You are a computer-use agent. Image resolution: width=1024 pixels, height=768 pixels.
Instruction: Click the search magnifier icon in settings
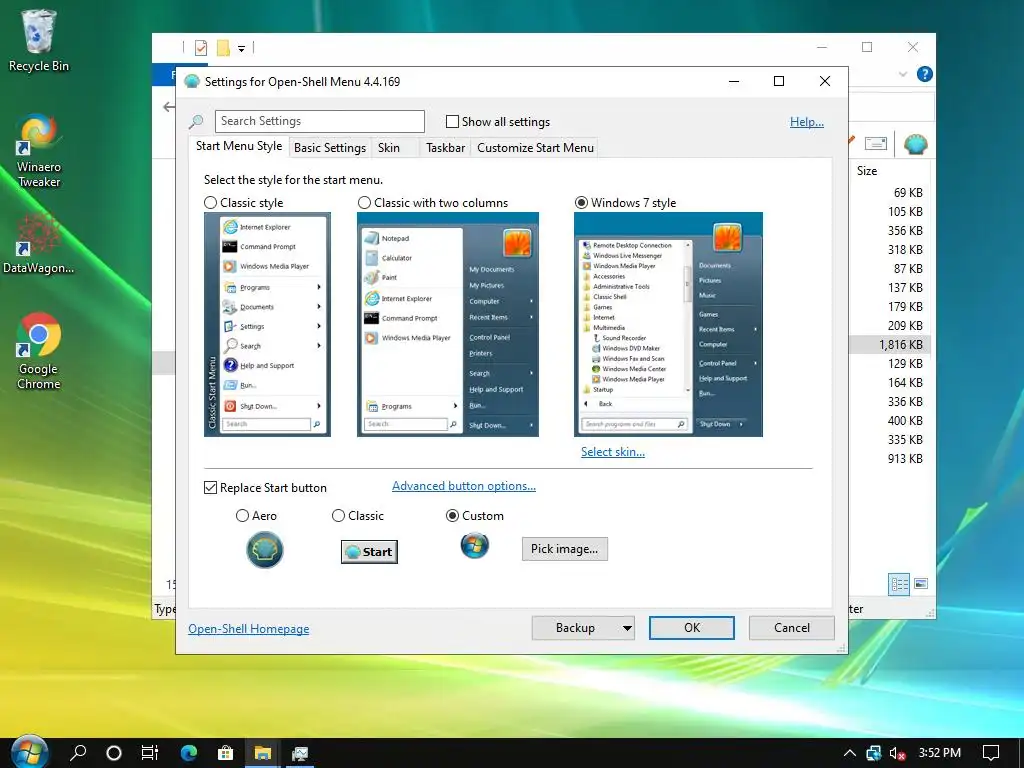click(x=196, y=121)
